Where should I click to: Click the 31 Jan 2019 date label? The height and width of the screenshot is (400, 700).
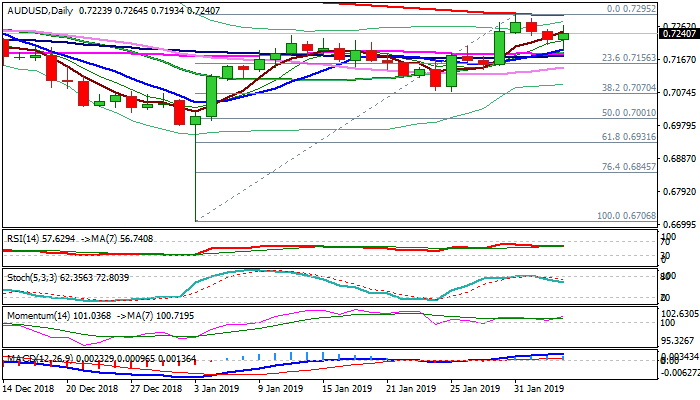(x=540, y=388)
